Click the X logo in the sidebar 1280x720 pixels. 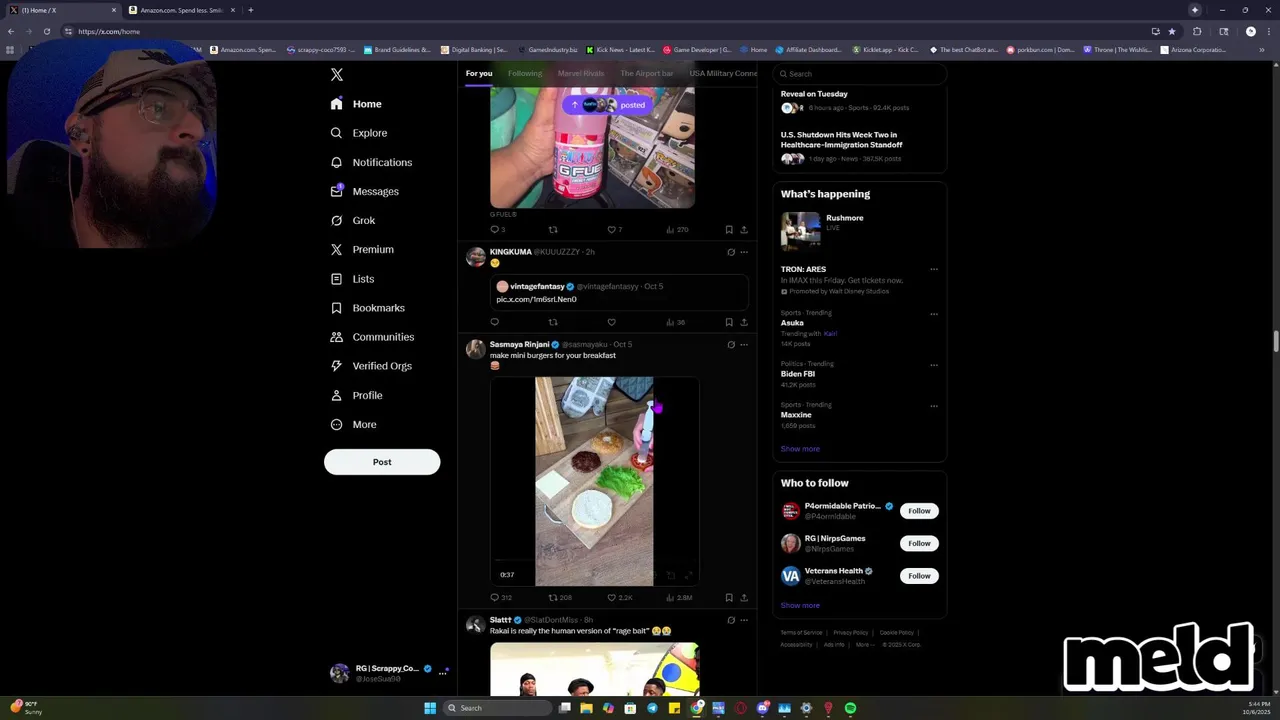[x=337, y=75]
